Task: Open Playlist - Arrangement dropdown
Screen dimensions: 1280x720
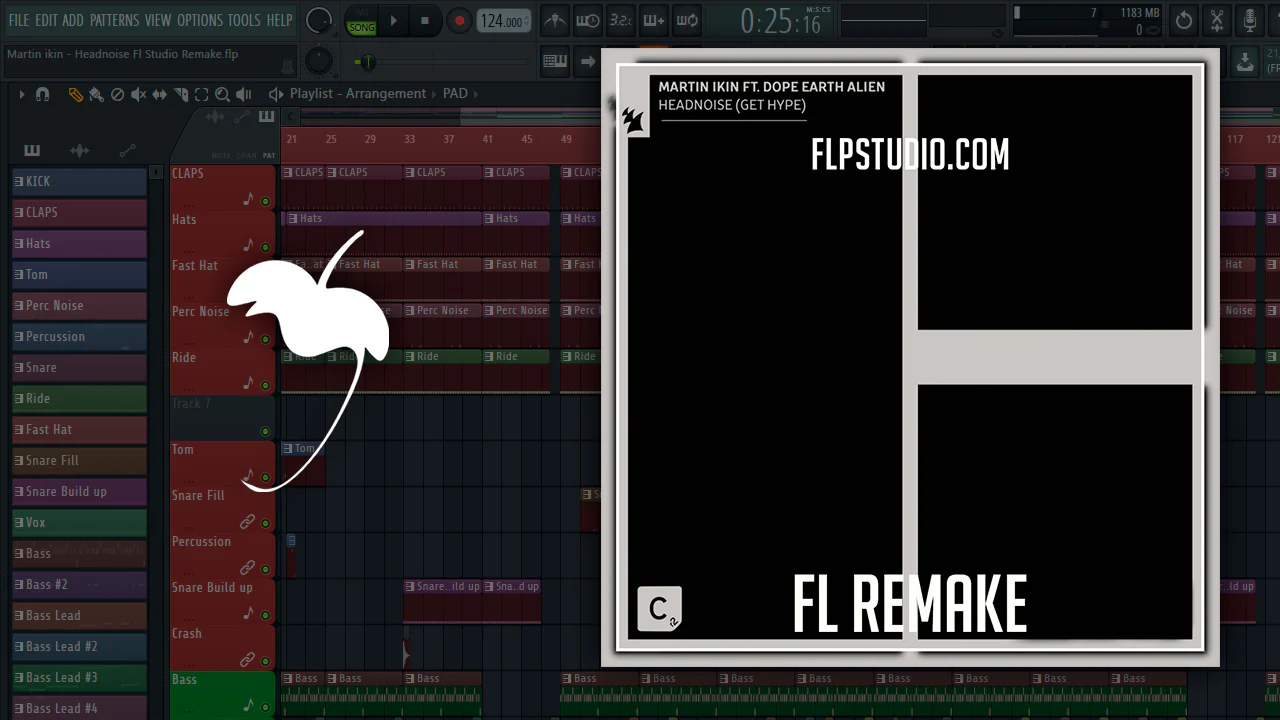Action: click(358, 94)
